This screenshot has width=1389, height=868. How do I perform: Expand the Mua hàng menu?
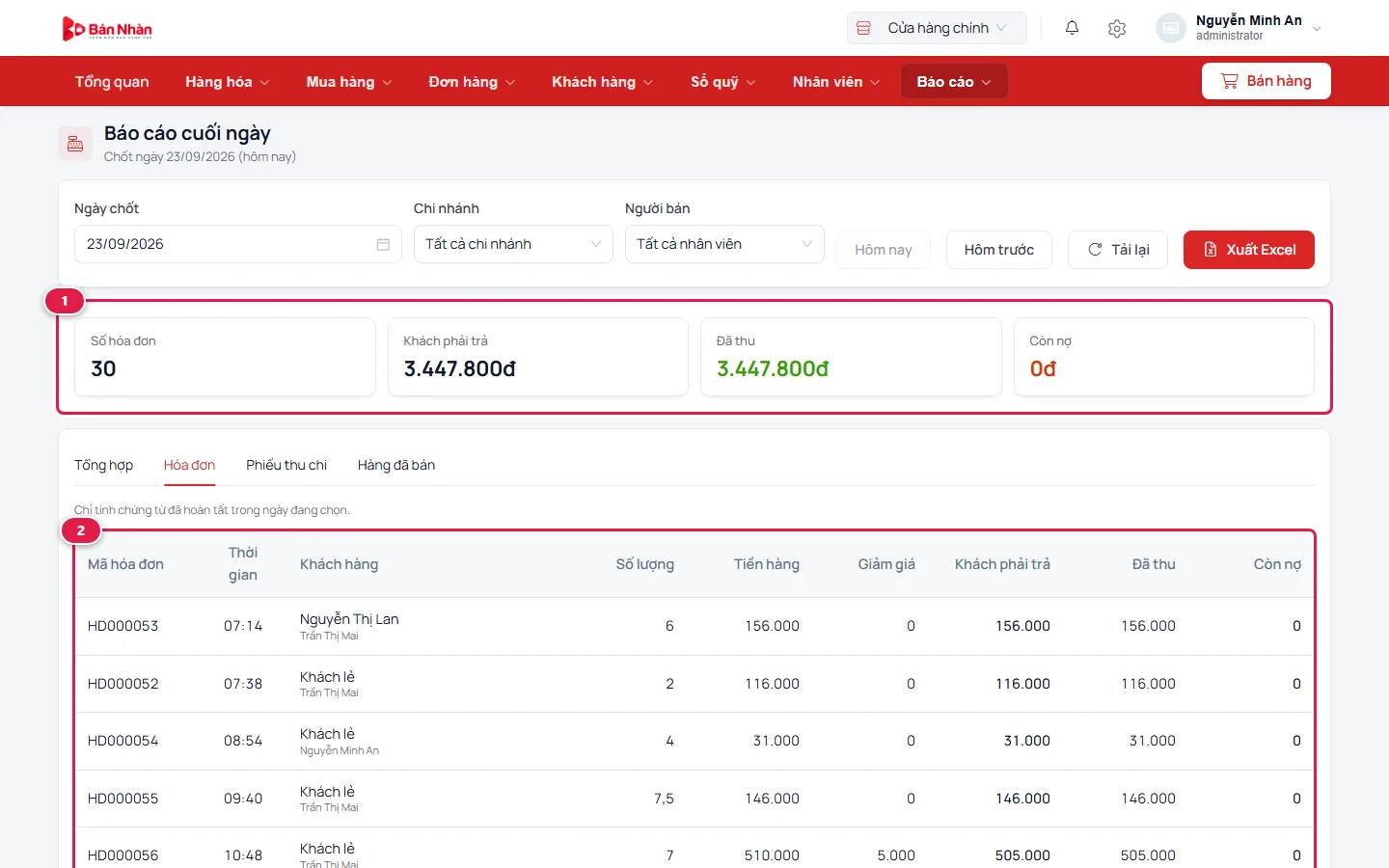(x=348, y=82)
